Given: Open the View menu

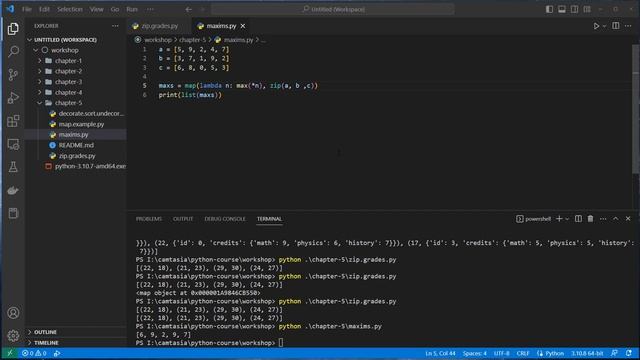Looking at the screenshot, I should tap(96, 9).
